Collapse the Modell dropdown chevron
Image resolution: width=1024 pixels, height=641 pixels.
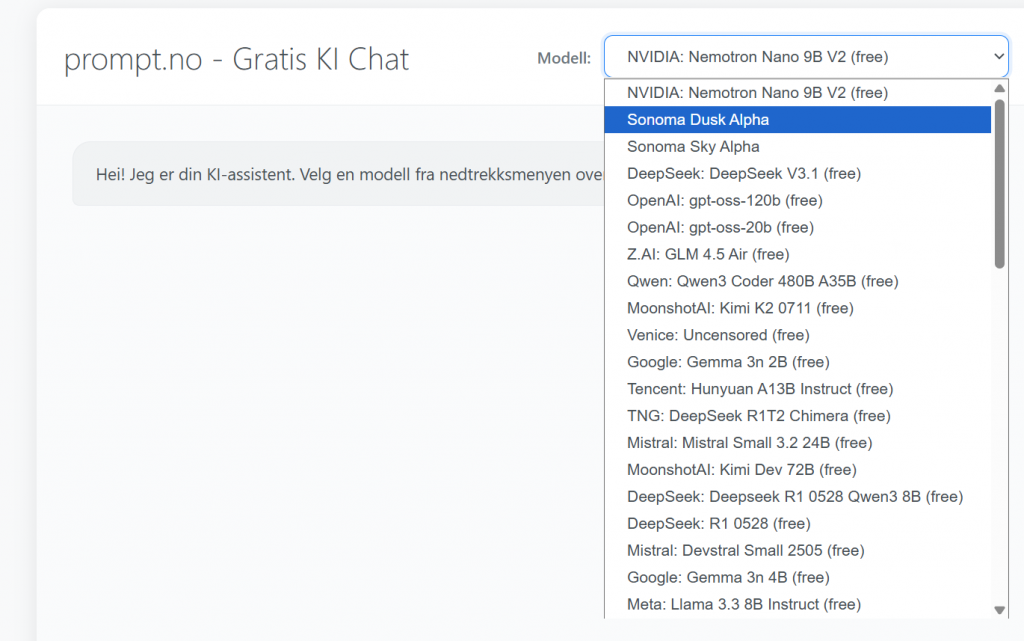point(997,57)
